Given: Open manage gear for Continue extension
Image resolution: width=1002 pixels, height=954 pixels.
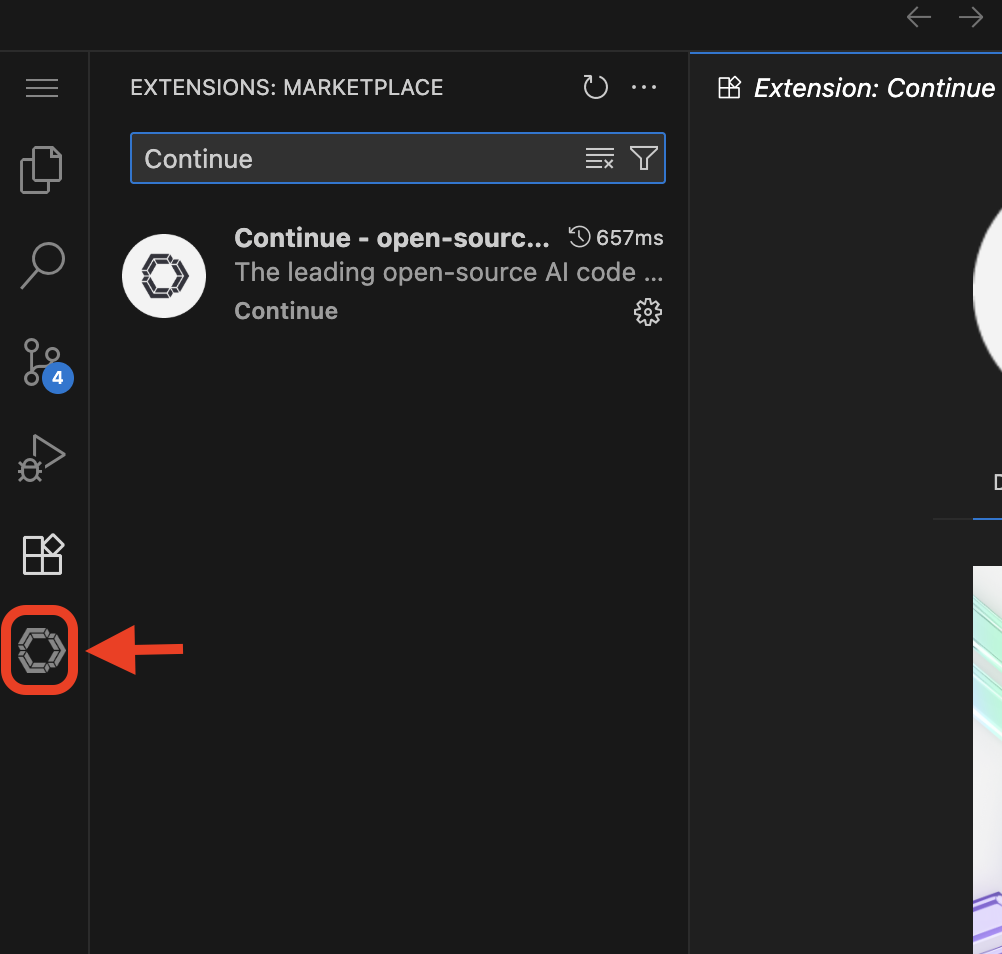Looking at the screenshot, I should (x=647, y=312).
